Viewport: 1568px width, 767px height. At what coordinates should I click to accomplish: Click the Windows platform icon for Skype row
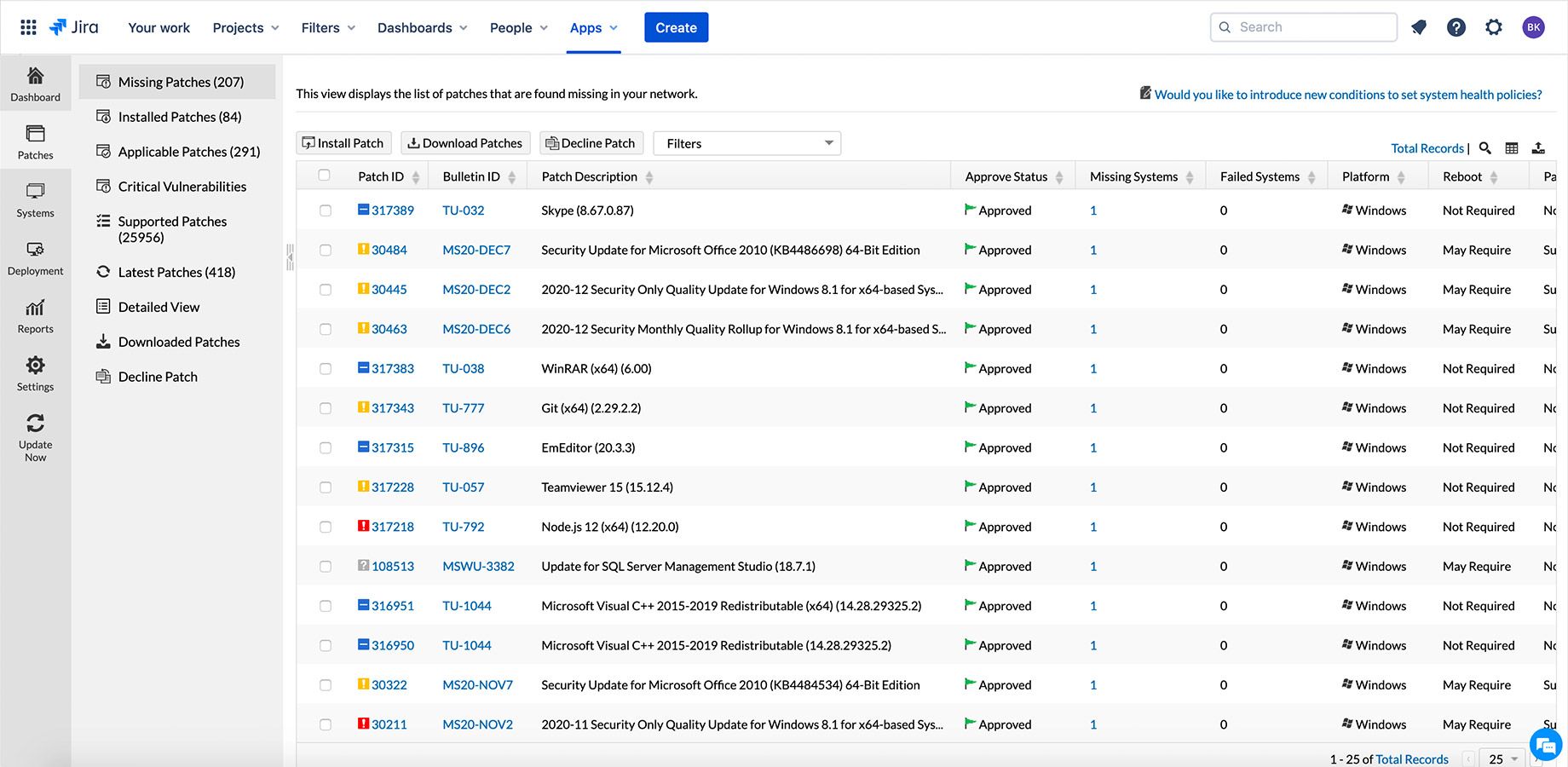point(1347,210)
